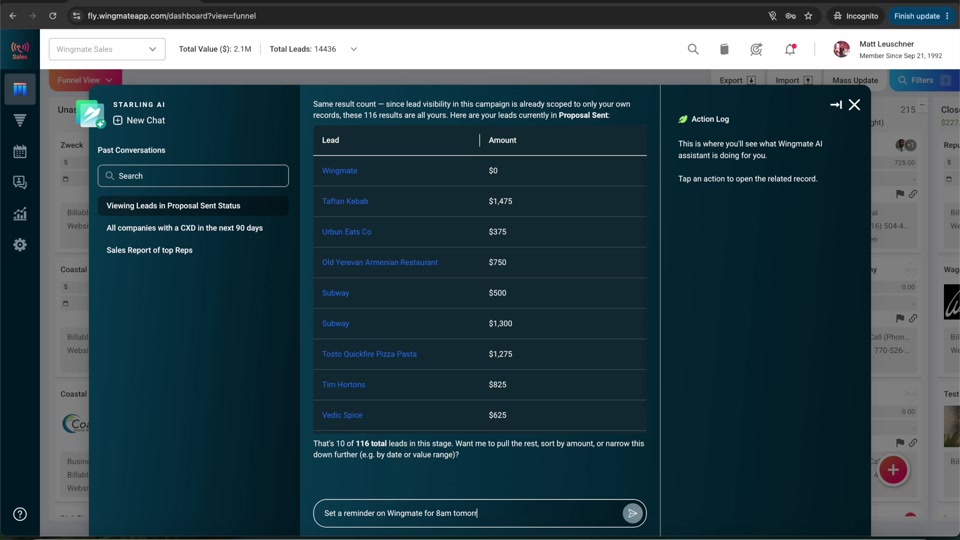Open Old Yerevan Armenian Restaurant lead

(x=380, y=263)
